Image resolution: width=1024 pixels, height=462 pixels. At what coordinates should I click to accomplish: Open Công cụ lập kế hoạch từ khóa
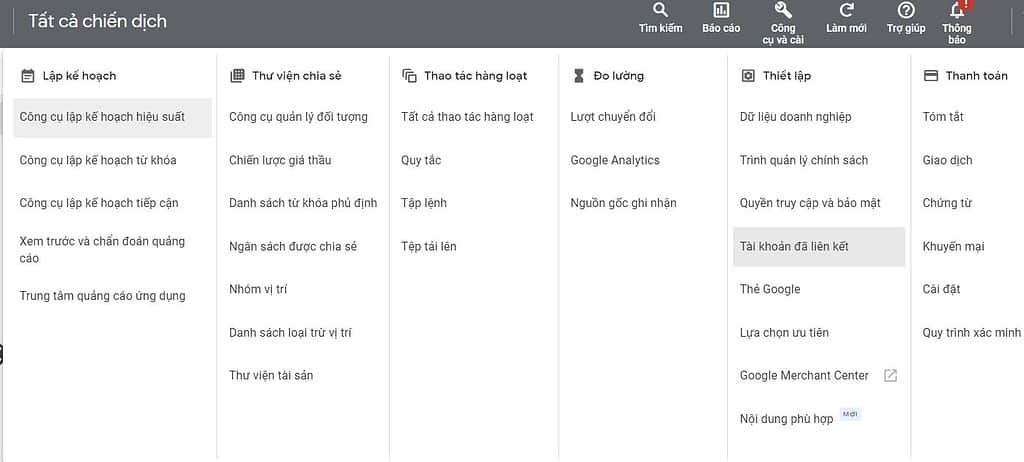98,160
